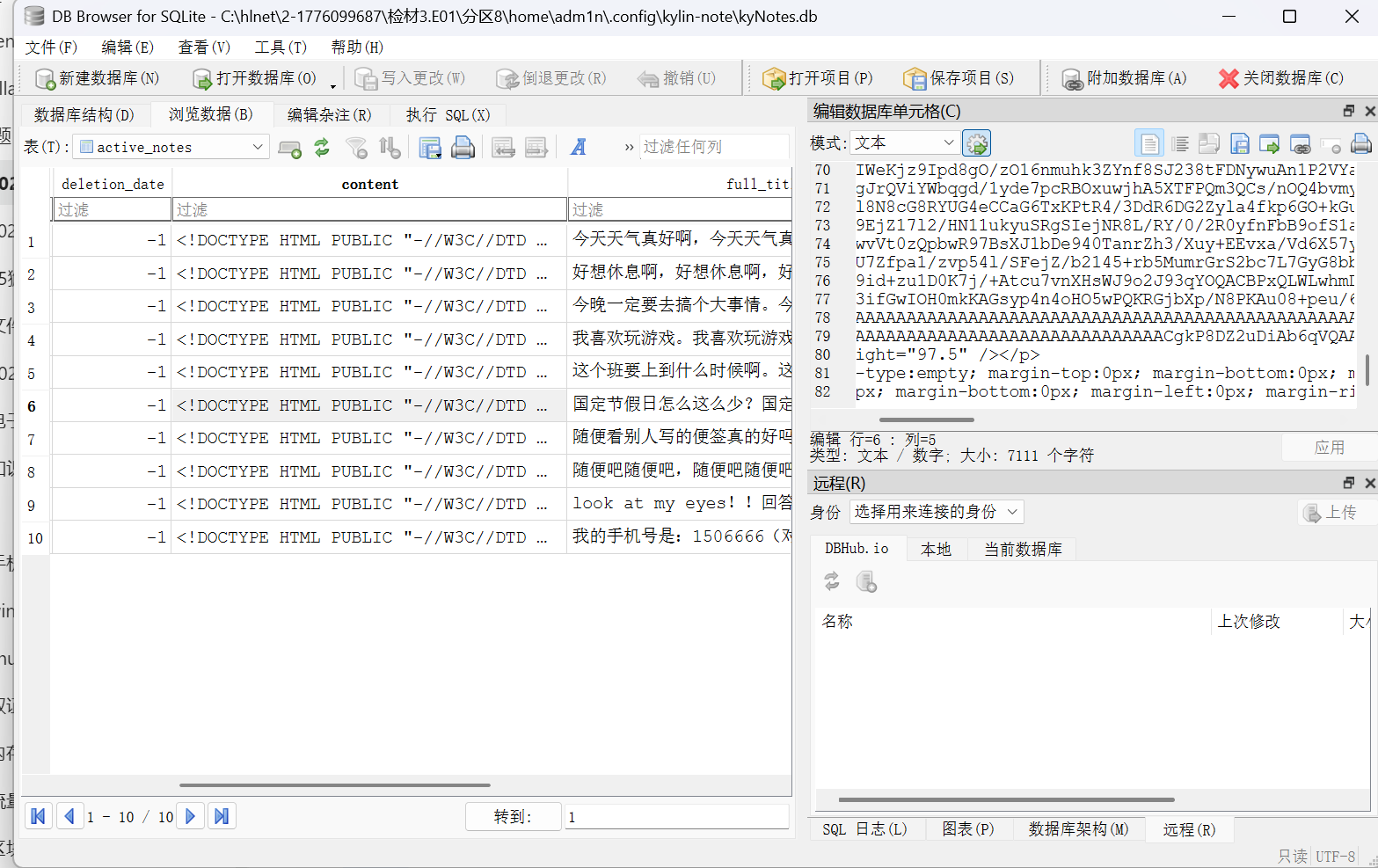Viewport: 1378px width, 868px height.
Task: Click the Save Project toolbar button
Action: point(959,78)
